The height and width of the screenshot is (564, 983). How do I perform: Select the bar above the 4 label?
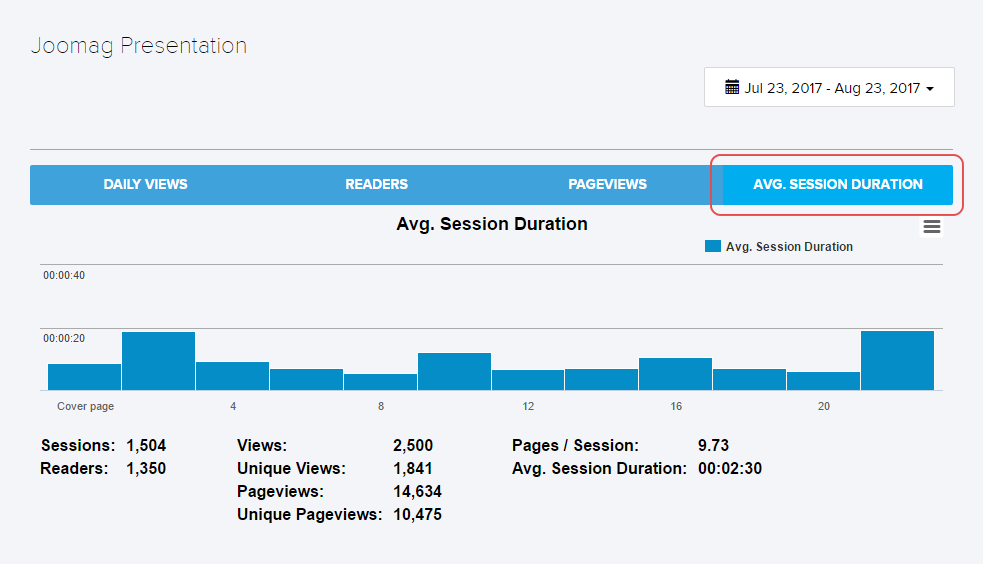232,376
